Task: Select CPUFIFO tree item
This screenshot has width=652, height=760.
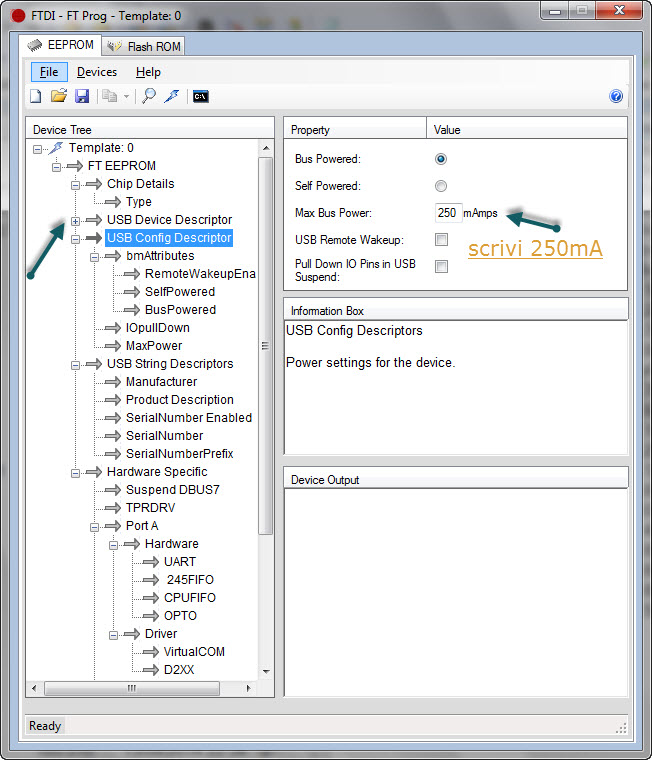Action: [190, 598]
